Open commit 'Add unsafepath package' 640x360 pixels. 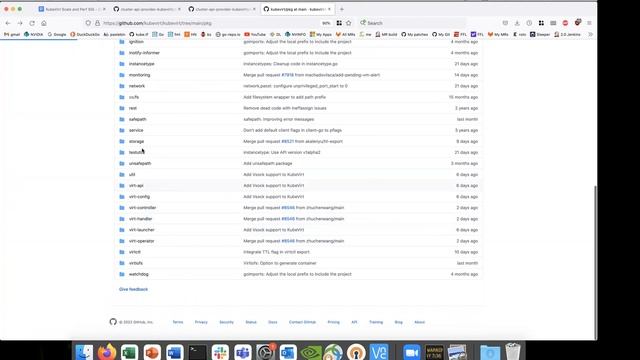[x=268, y=163]
